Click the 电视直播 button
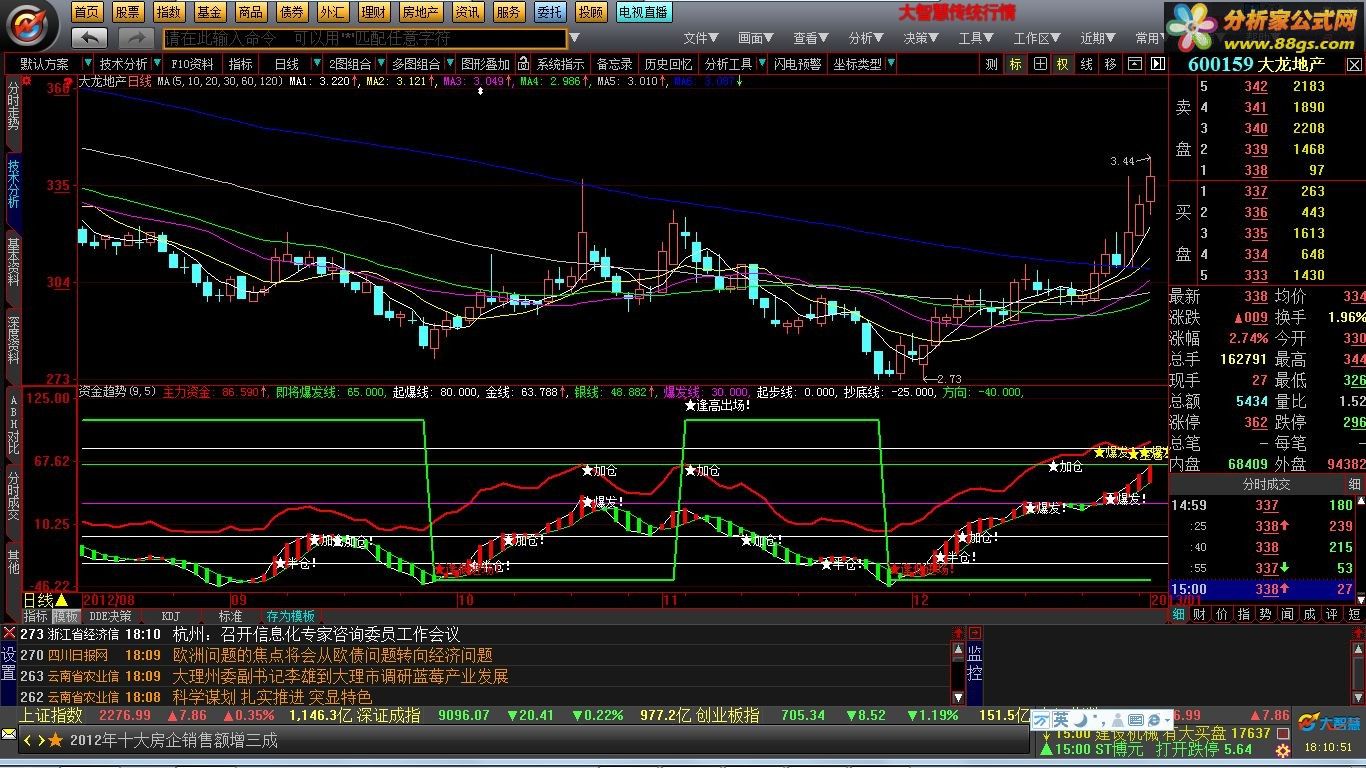The image size is (1366, 768). 643,12
